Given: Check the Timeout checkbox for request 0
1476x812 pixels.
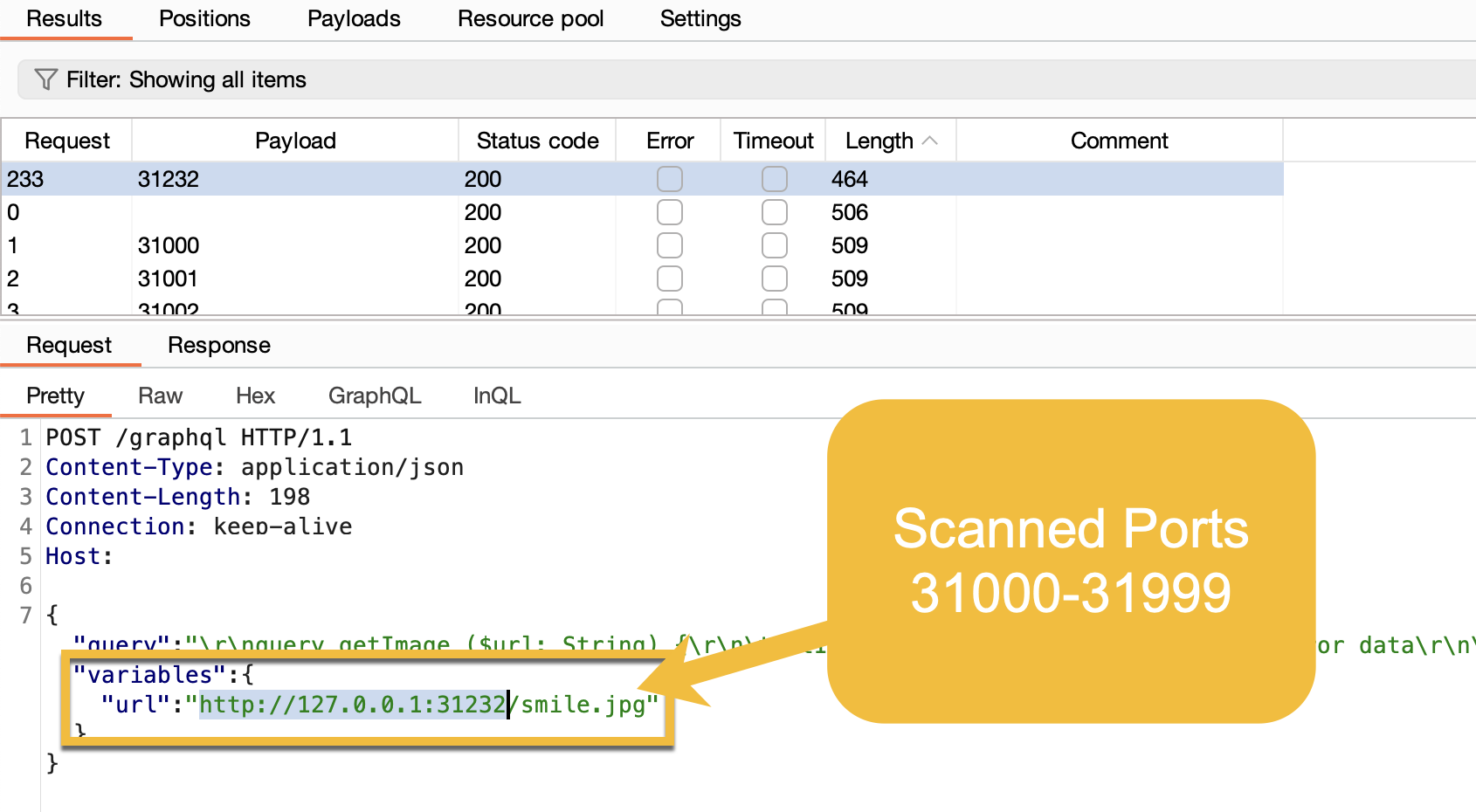Looking at the screenshot, I should coord(774,211).
